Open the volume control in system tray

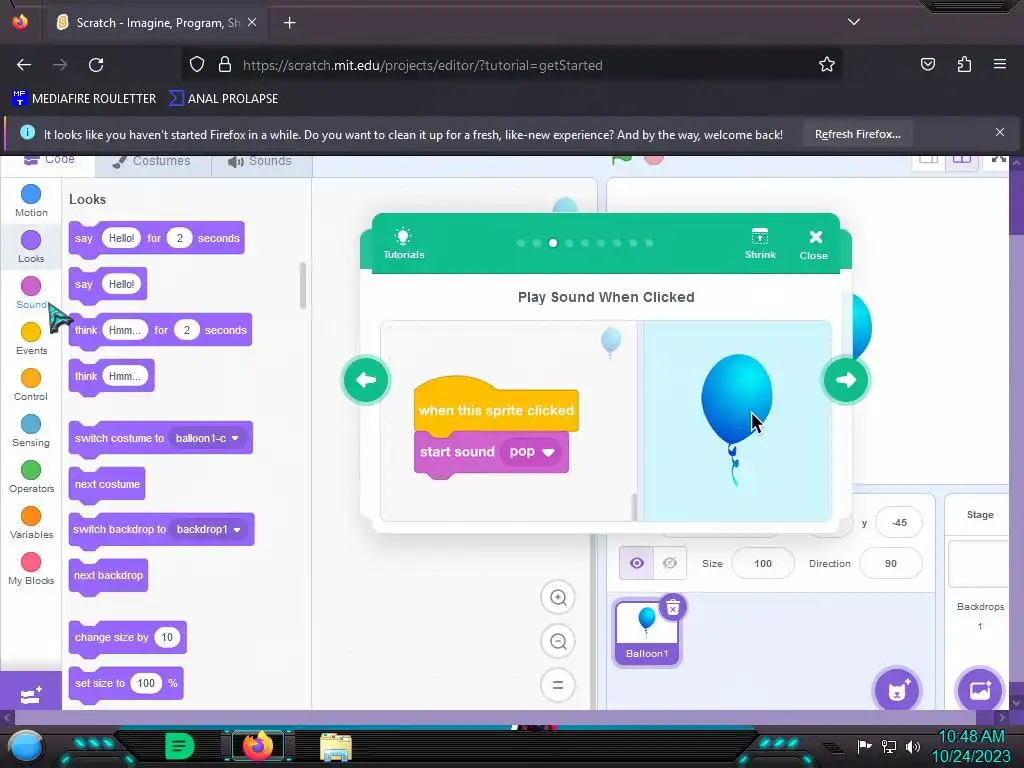(x=912, y=746)
